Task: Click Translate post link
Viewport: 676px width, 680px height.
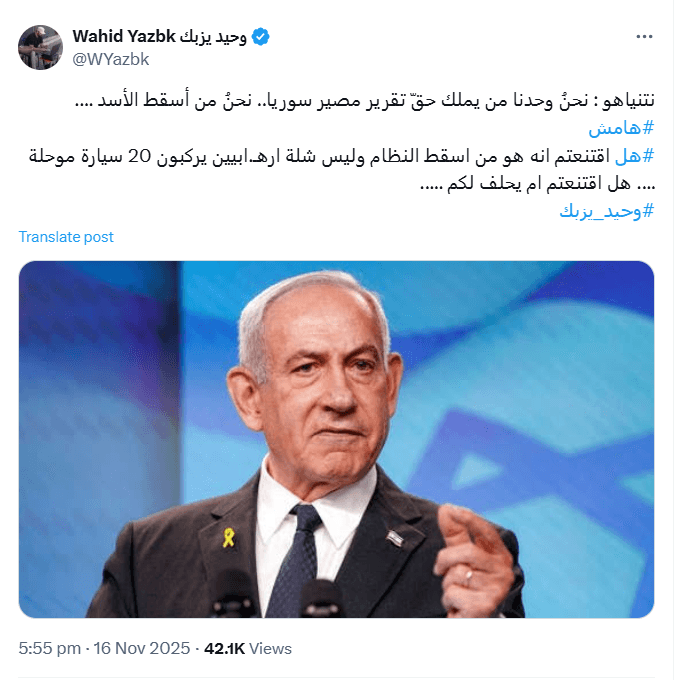Action: (66, 237)
